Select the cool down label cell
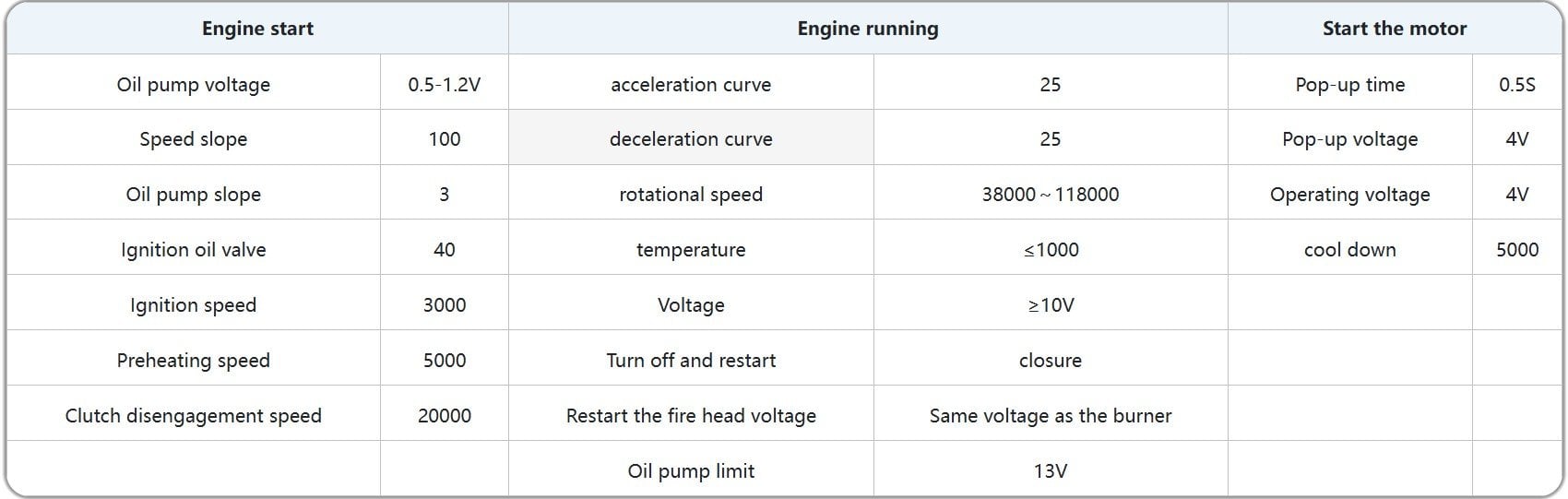The width and height of the screenshot is (1568, 499). 1349,250
